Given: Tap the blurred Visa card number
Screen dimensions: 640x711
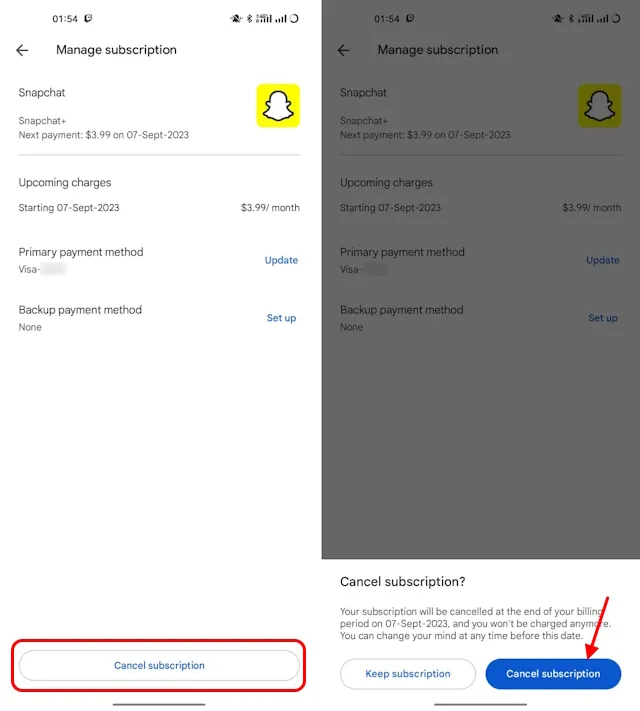Looking at the screenshot, I should pyautogui.click(x=54, y=269).
